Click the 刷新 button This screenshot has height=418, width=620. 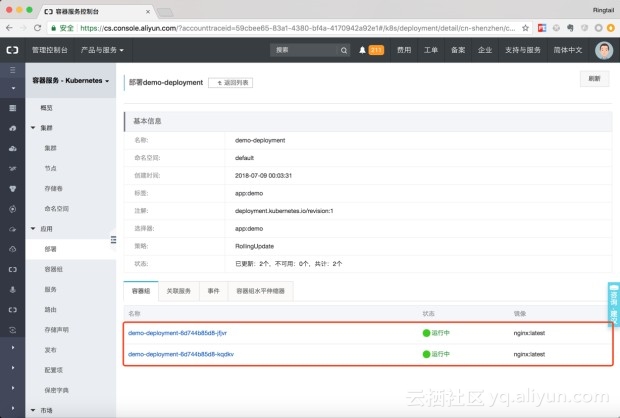594,79
